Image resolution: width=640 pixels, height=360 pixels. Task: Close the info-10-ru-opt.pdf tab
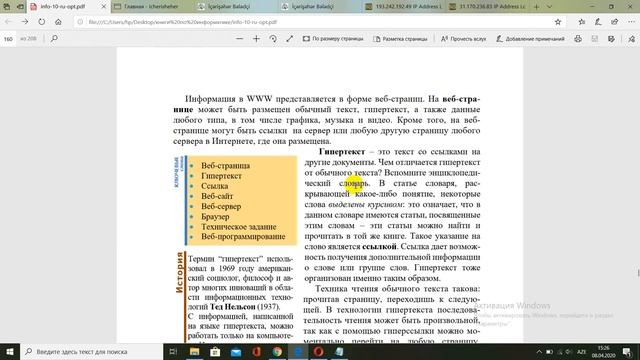coord(104,7)
